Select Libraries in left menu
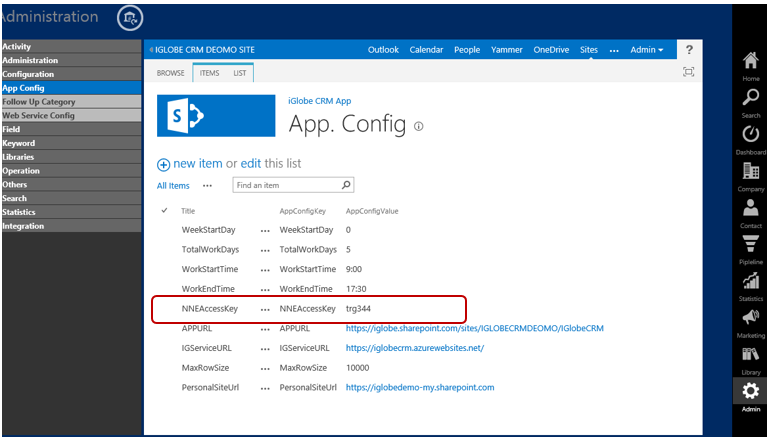The height and width of the screenshot is (442, 771). 71,156
